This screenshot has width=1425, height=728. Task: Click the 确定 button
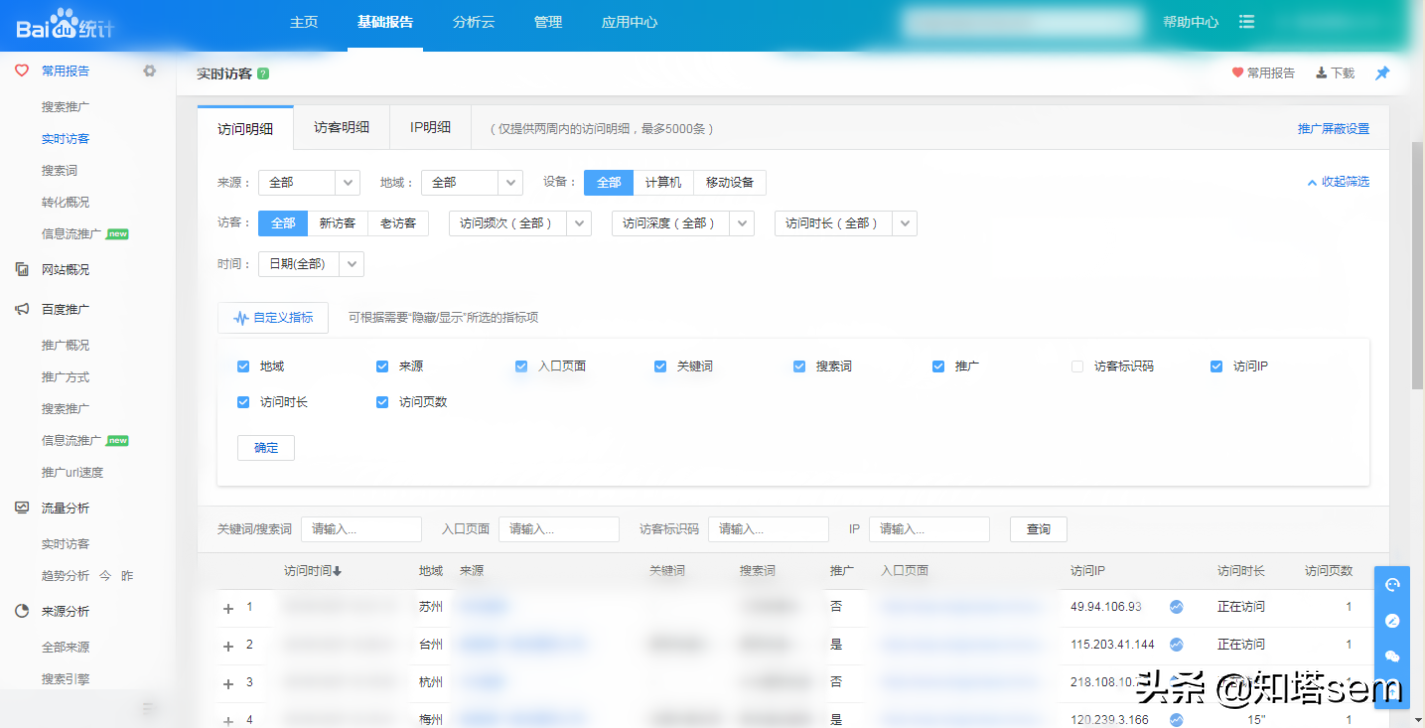(266, 448)
